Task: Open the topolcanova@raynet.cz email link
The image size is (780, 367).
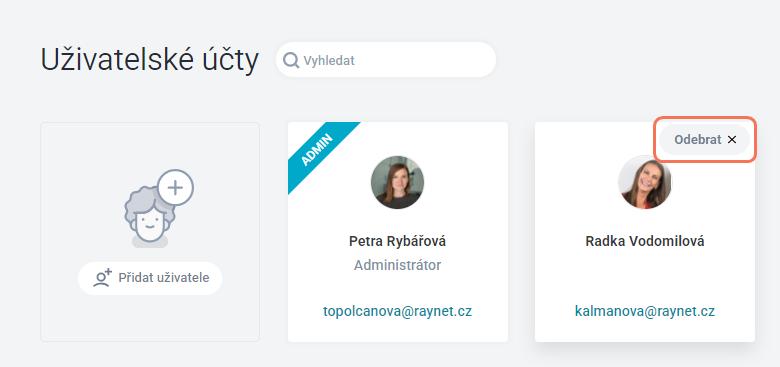Action: tap(397, 311)
